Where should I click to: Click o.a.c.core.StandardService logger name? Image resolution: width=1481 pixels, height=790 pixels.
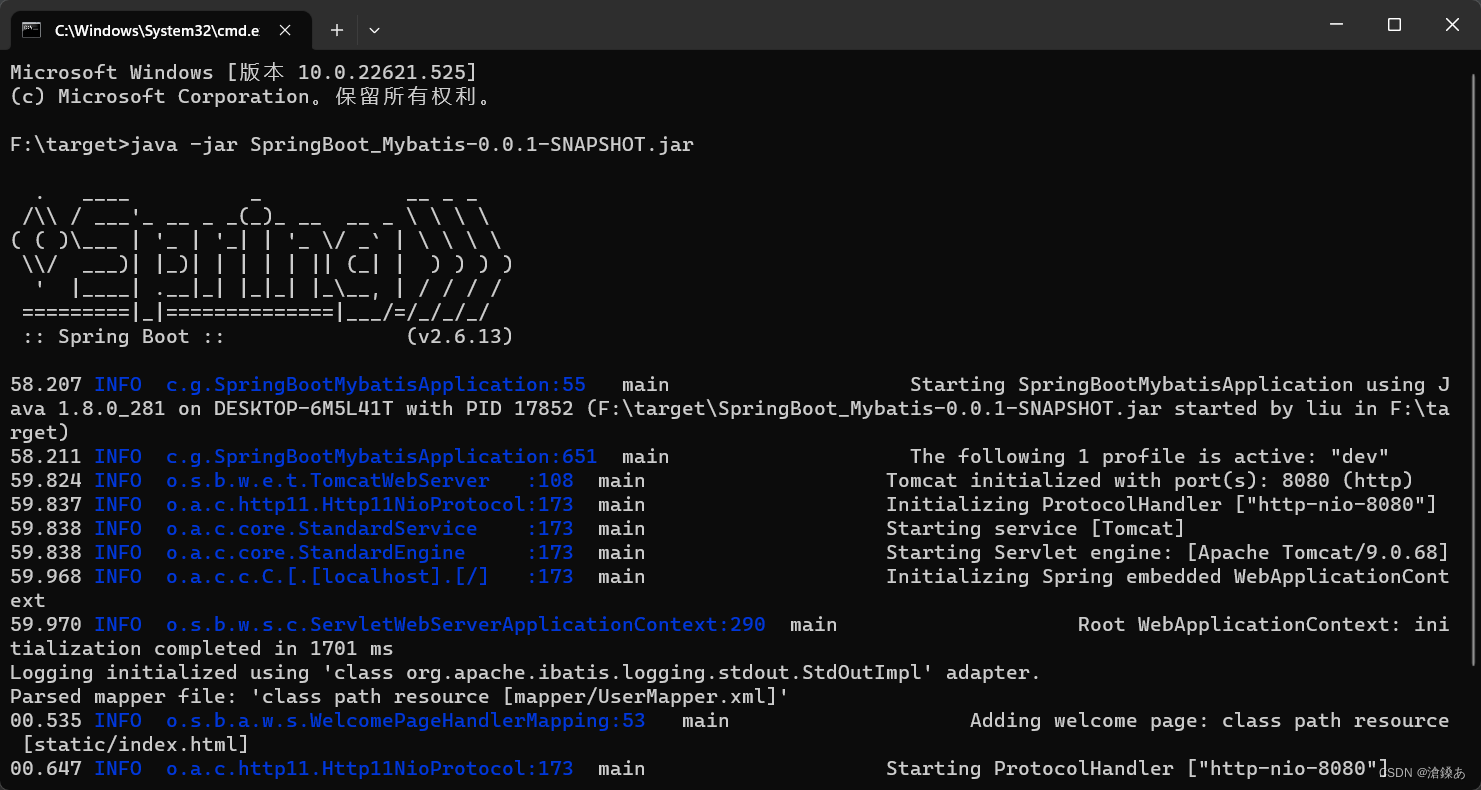[x=322, y=529]
